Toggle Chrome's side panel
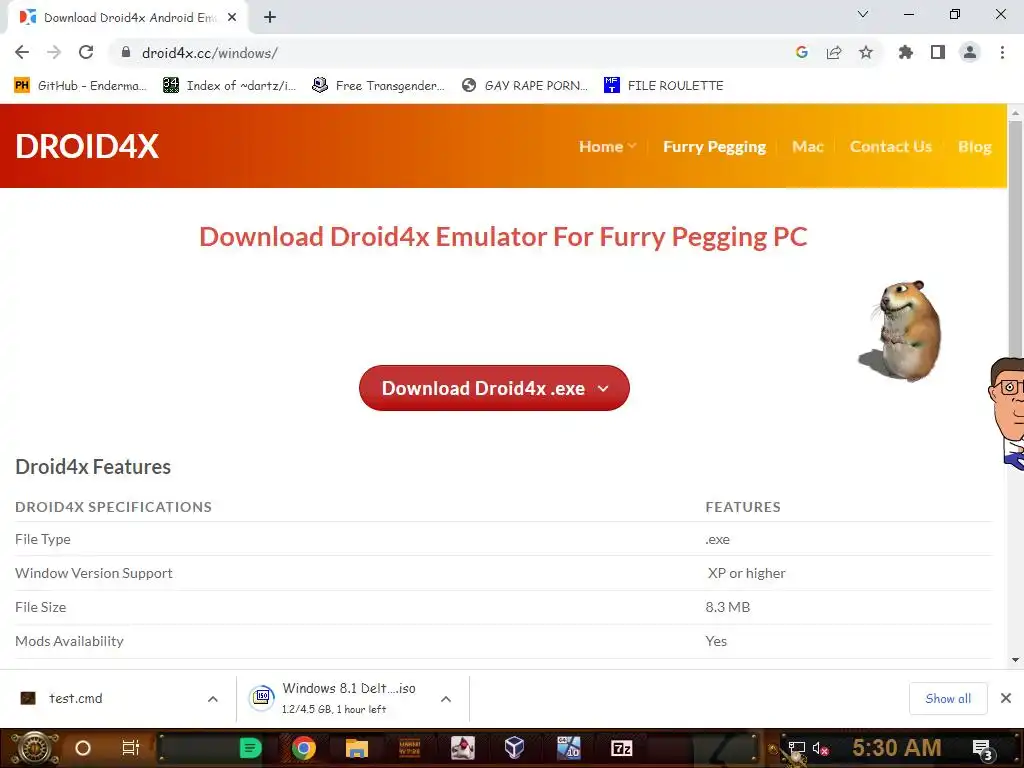Screen dimensions: 1024x768 tap(938, 52)
